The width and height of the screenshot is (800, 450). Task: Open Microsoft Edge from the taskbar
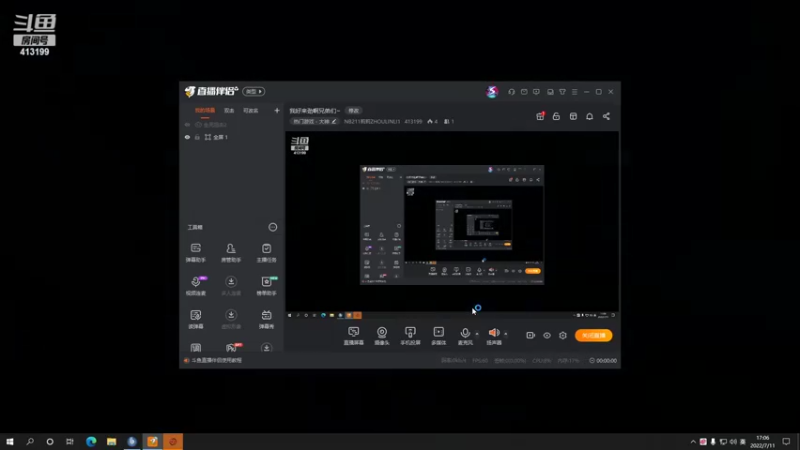91,441
